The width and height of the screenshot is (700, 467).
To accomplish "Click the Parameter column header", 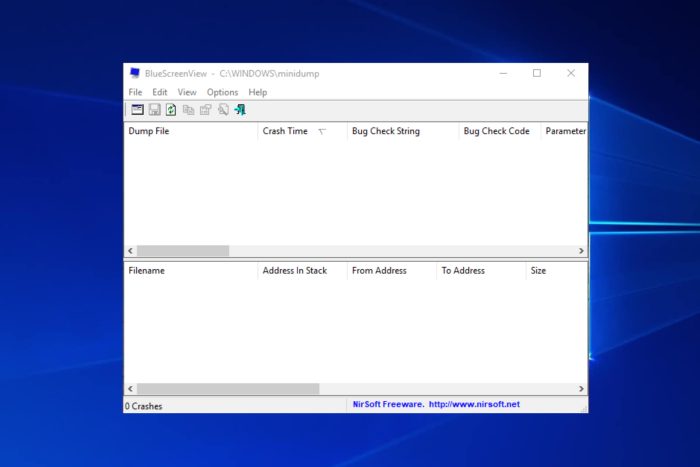I will pyautogui.click(x=564, y=131).
